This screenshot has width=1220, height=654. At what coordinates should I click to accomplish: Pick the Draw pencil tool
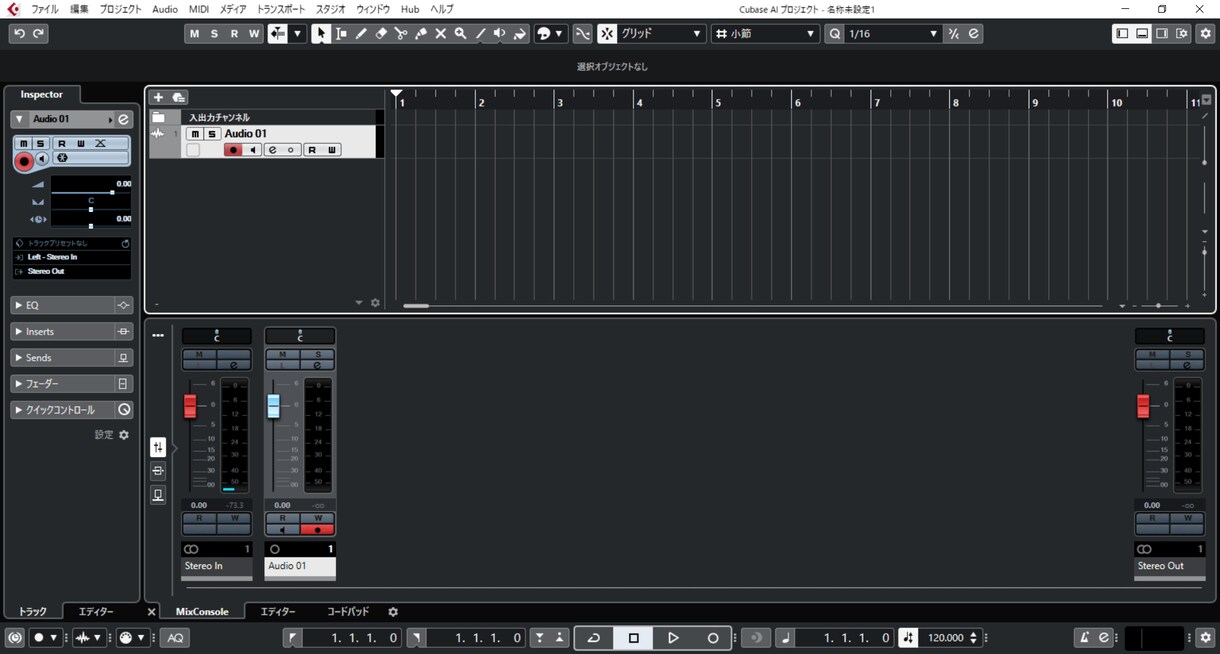point(361,34)
